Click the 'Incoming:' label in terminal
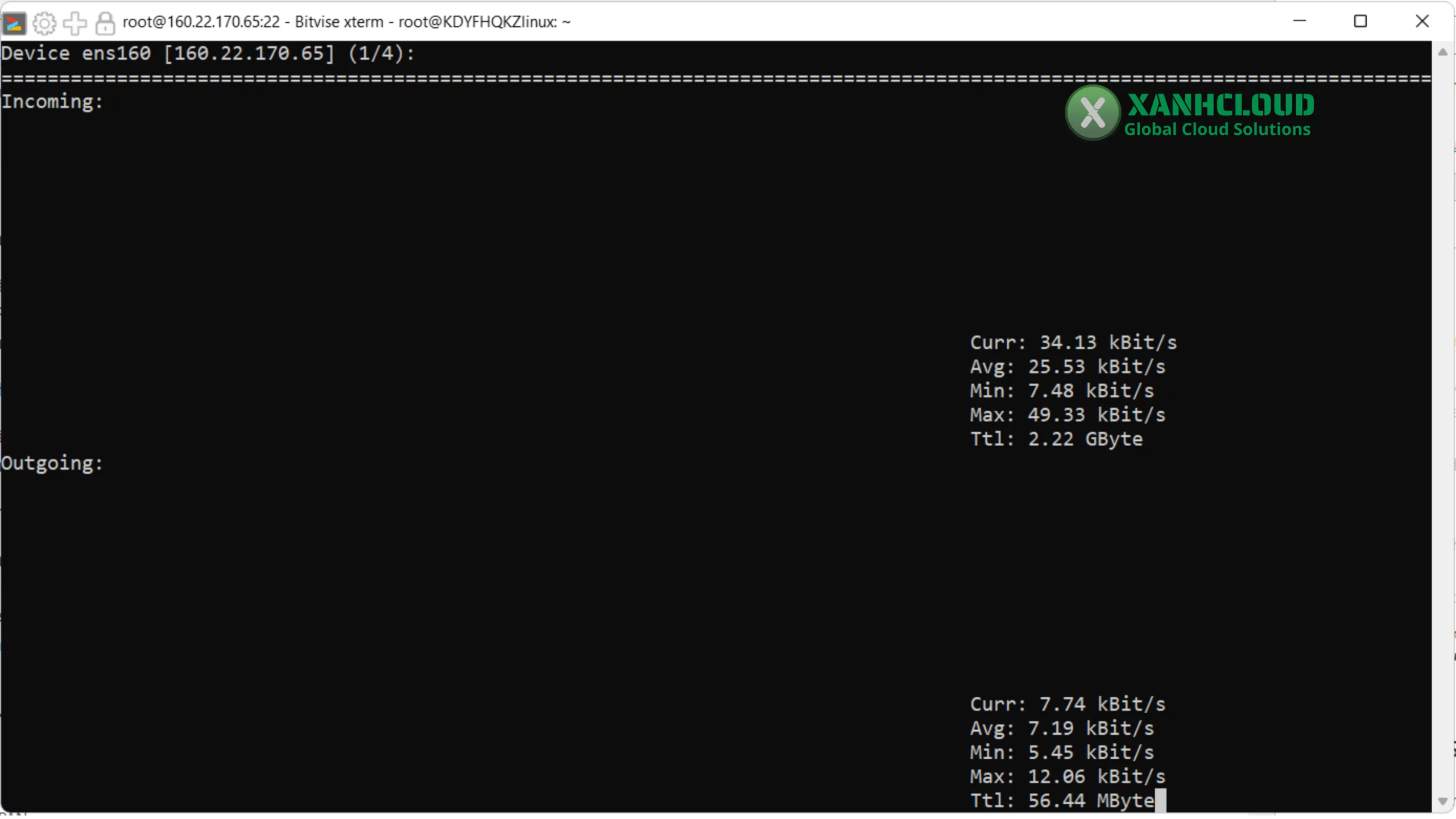The width and height of the screenshot is (1456, 819). (x=52, y=102)
